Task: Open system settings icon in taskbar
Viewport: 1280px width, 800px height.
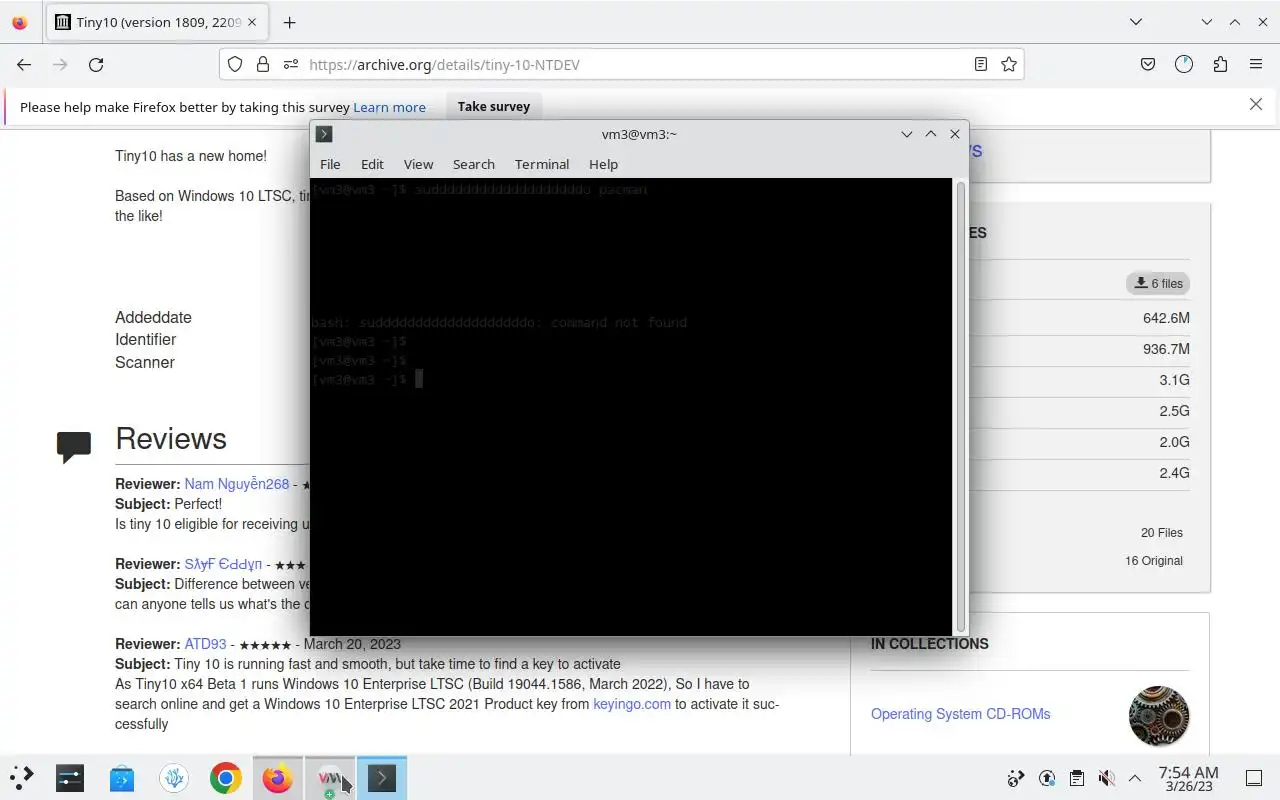Action: 70,778
